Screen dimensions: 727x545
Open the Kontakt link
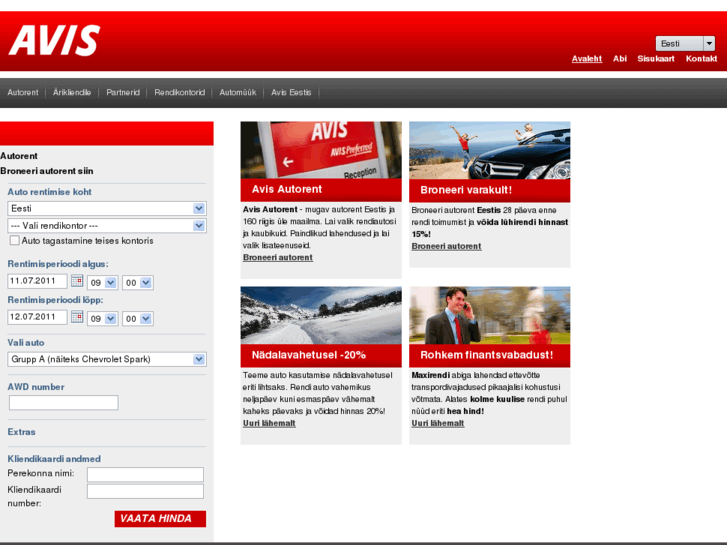pos(701,58)
